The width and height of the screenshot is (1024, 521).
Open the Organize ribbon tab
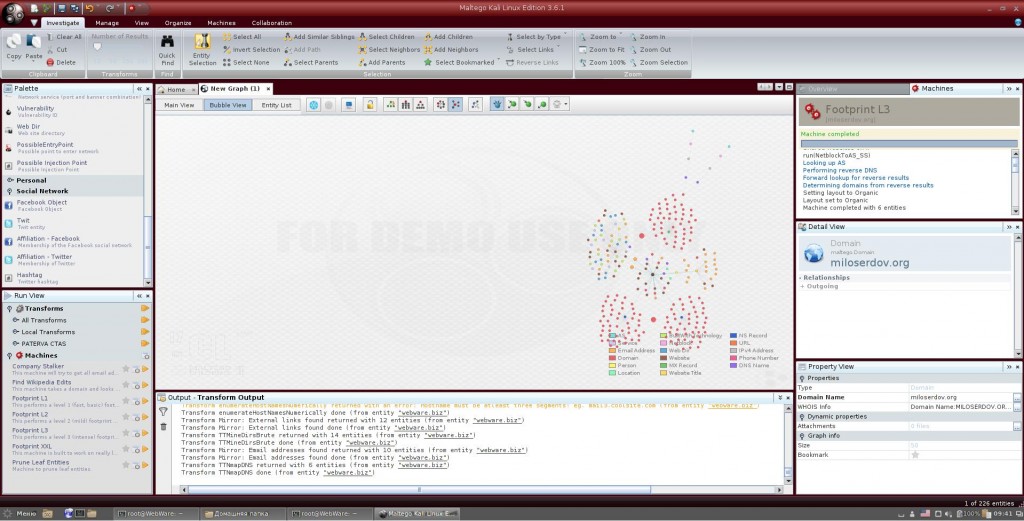[178, 23]
